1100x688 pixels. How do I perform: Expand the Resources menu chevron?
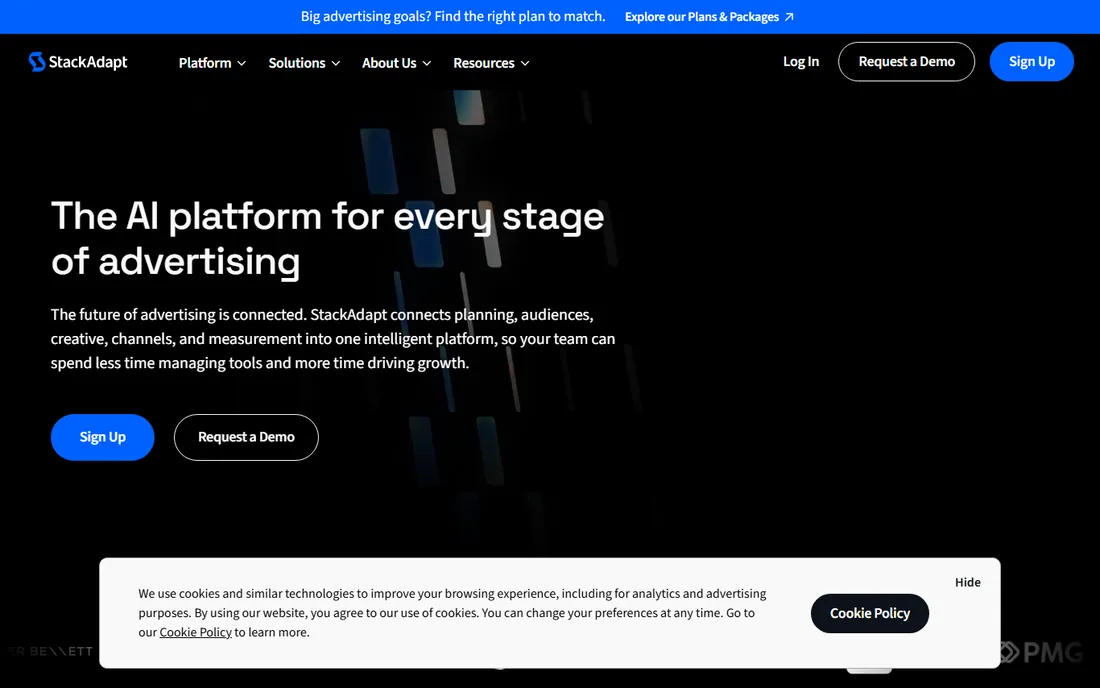(x=525, y=63)
